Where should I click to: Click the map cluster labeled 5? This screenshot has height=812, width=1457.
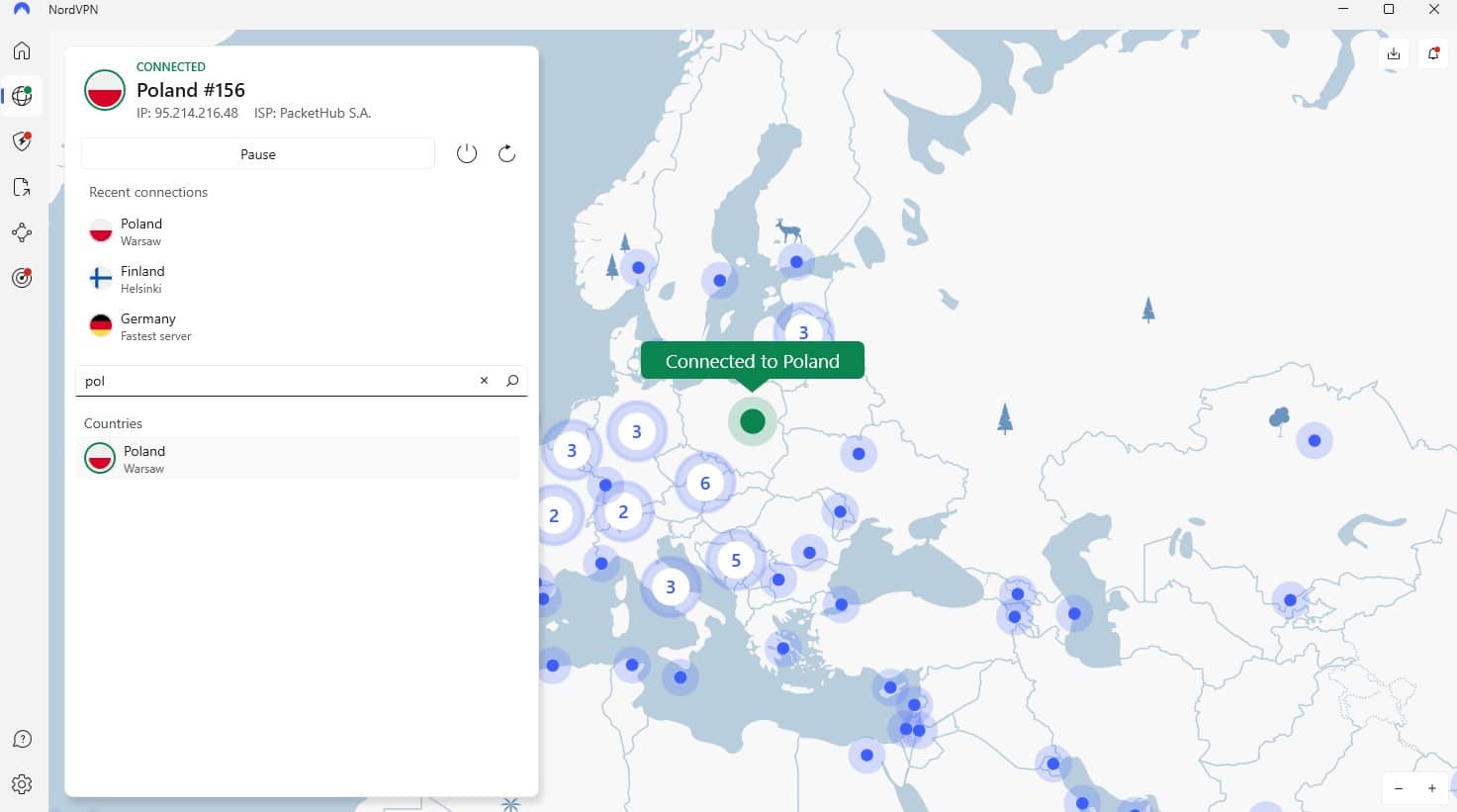point(736,560)
